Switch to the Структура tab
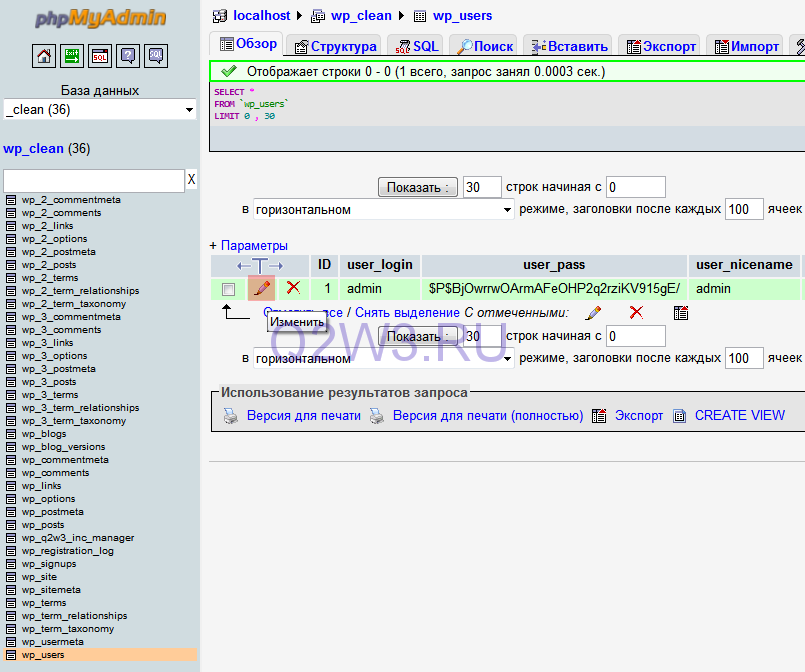 335,46
